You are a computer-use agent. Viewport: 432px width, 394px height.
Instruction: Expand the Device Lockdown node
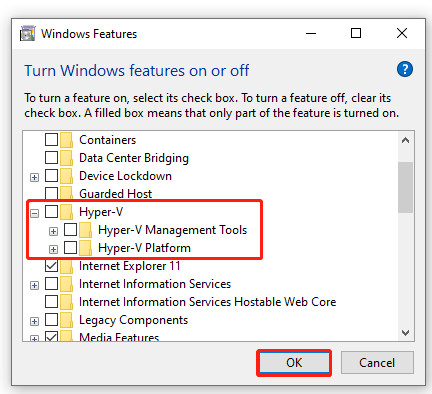[x=34, y=177]
